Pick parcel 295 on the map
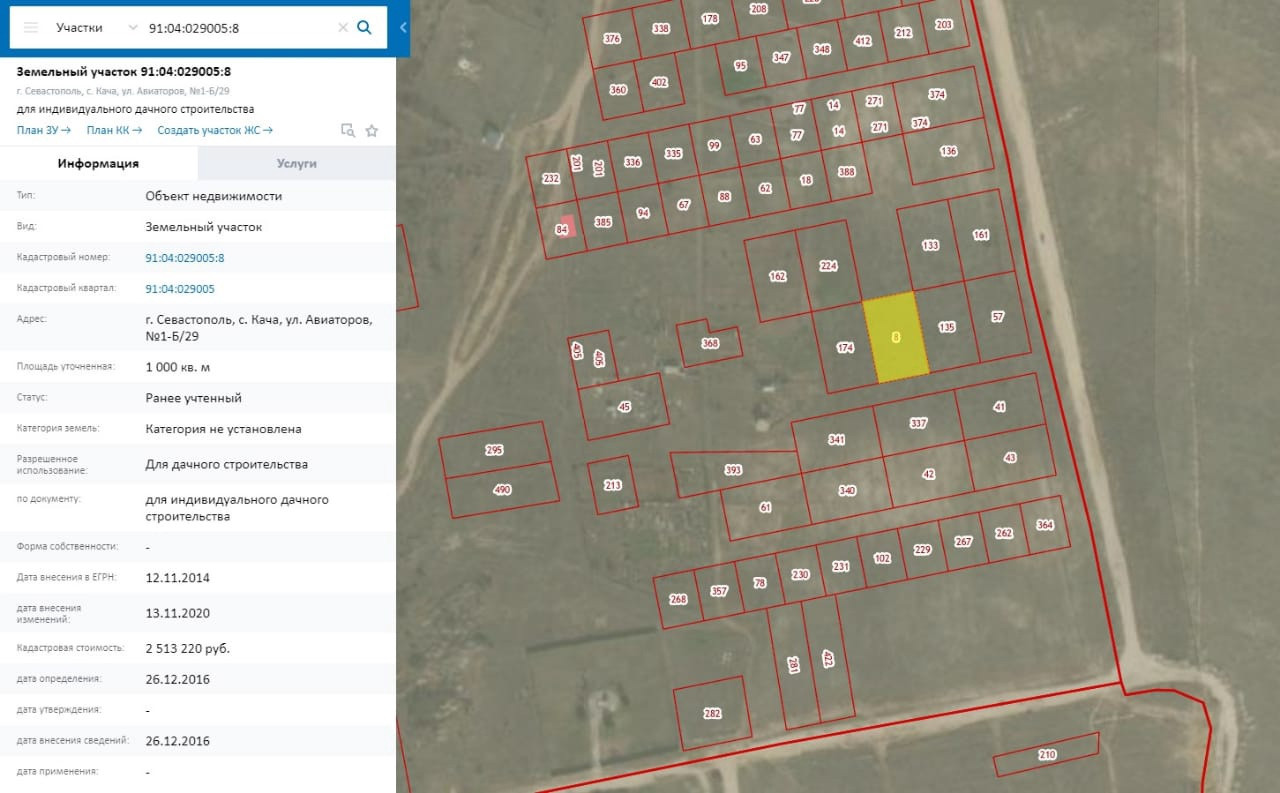This screenshot has width=1280, height=793. tap(494, 450)
